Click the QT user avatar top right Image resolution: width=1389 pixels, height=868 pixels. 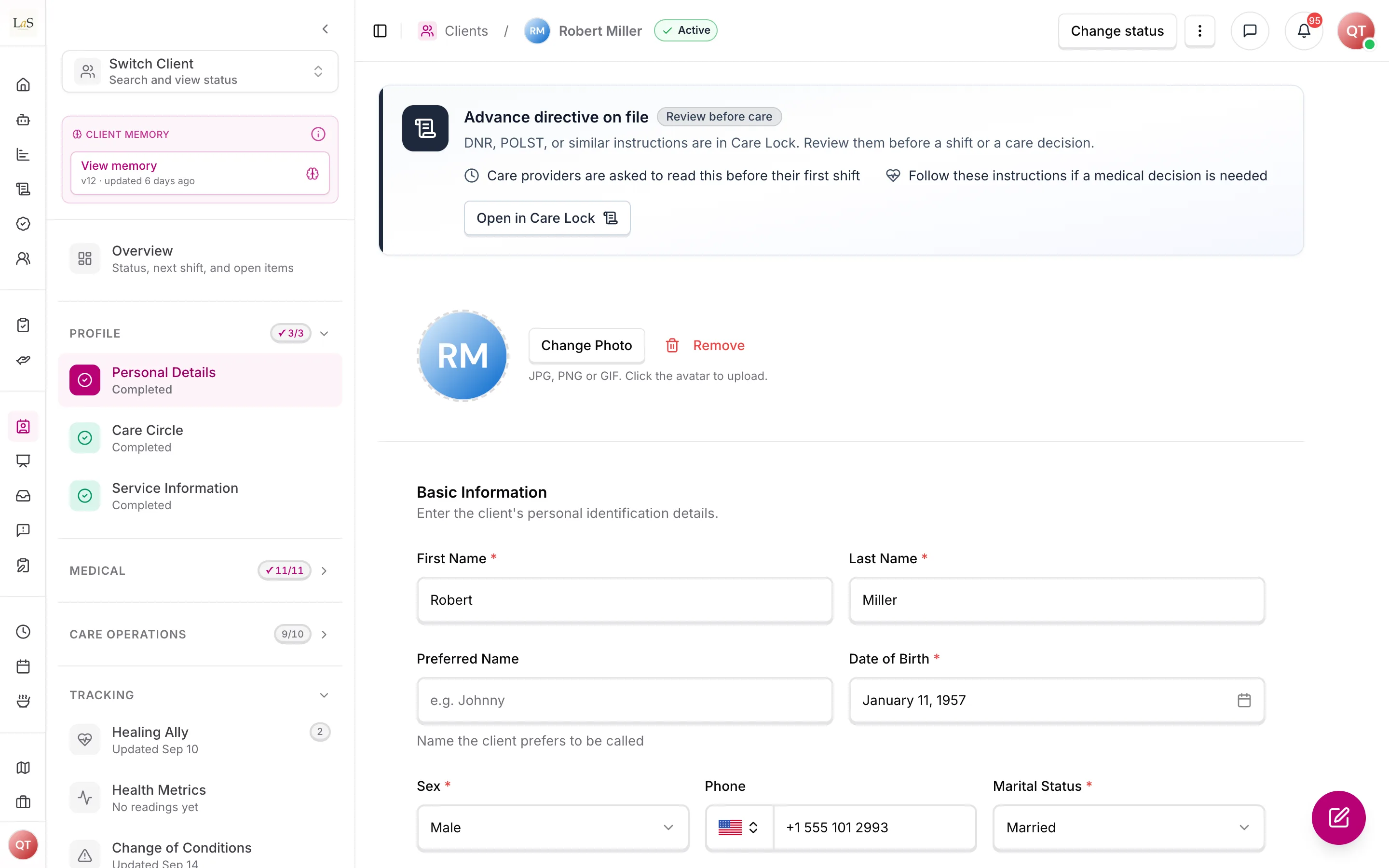pos(1356,30)
